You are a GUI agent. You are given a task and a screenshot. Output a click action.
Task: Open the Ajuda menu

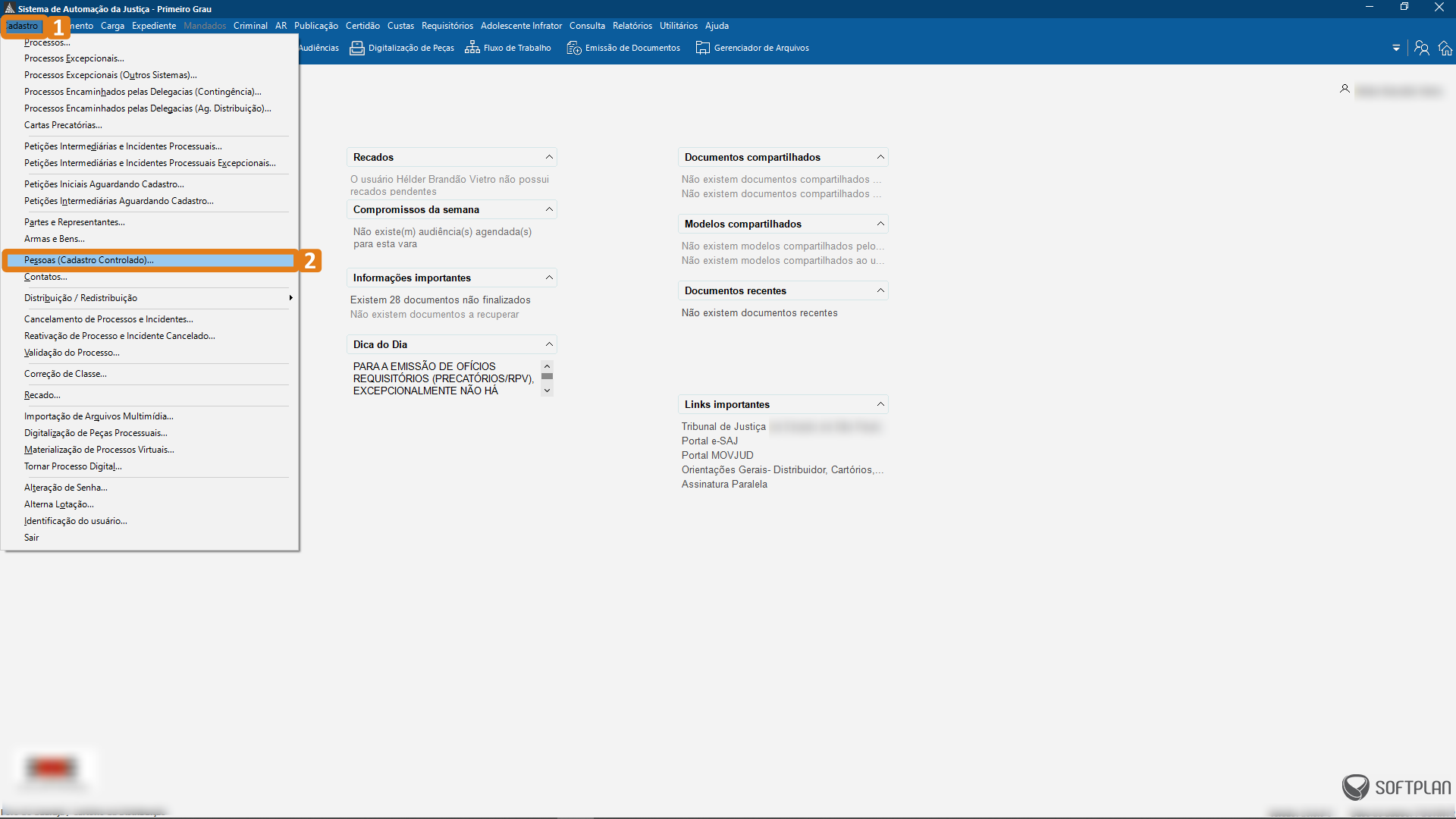pos(717,26)
